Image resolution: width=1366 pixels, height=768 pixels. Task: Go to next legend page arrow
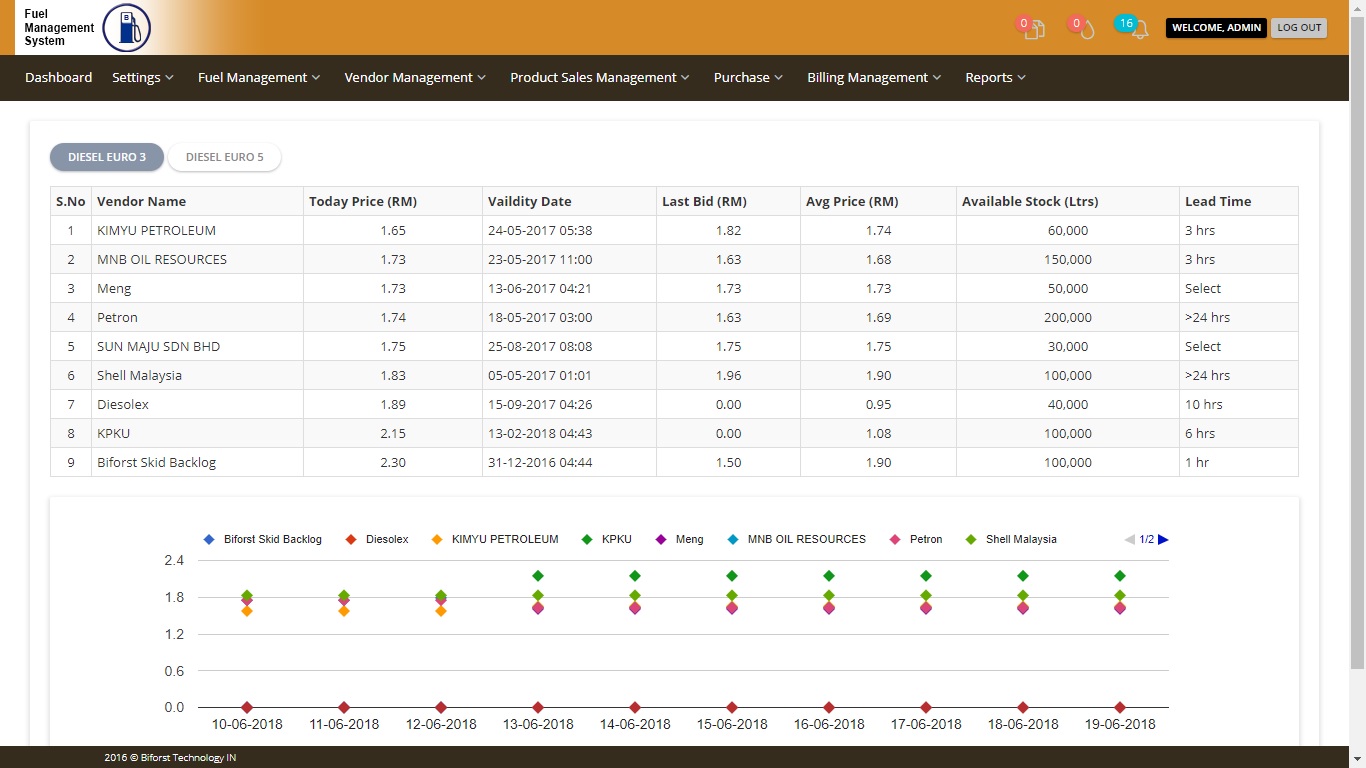(x=1163, y=540)
